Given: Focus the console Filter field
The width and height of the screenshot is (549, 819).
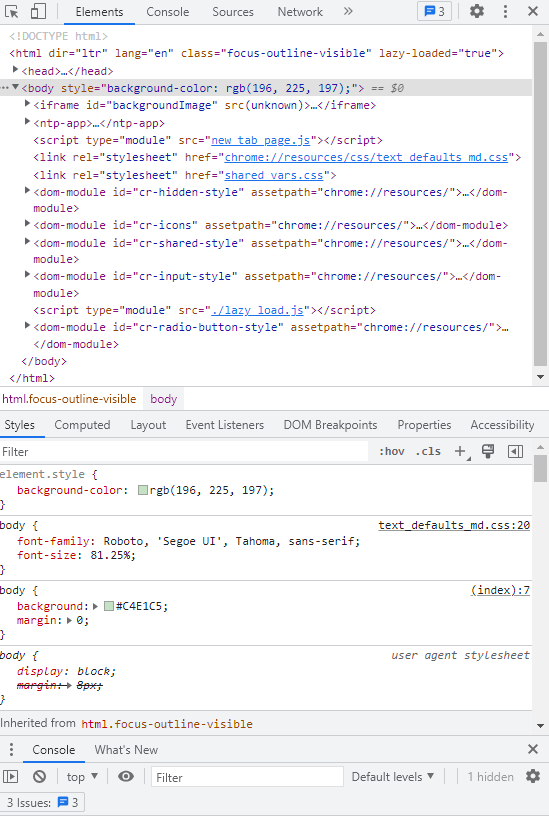Looking at the screenshot, I should point(247,777).
